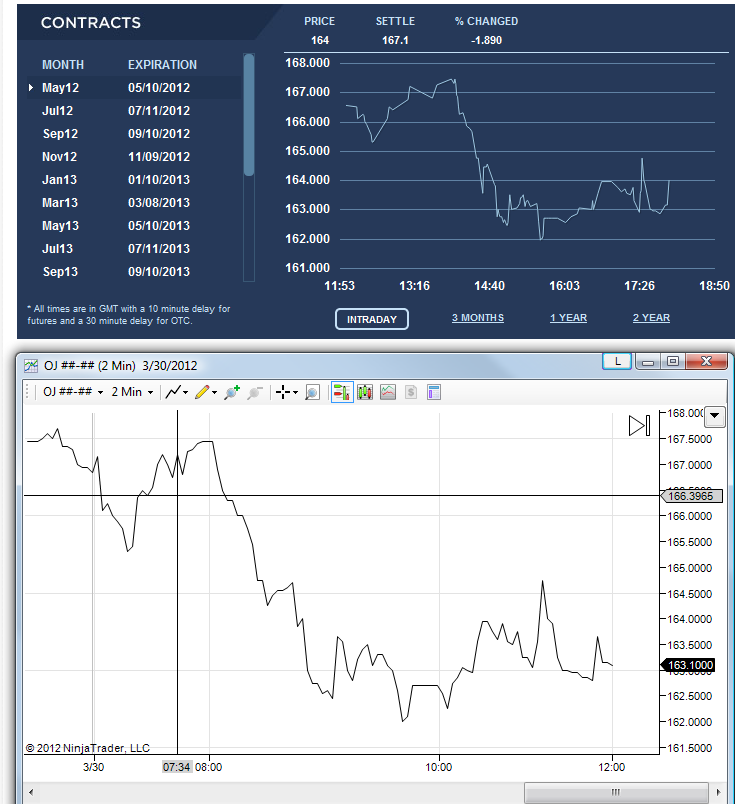The width and height of the screenshot is (735, 804).
Task: Click the L link button in title bar
Action: pyautogui.click(x=617, y=361)
